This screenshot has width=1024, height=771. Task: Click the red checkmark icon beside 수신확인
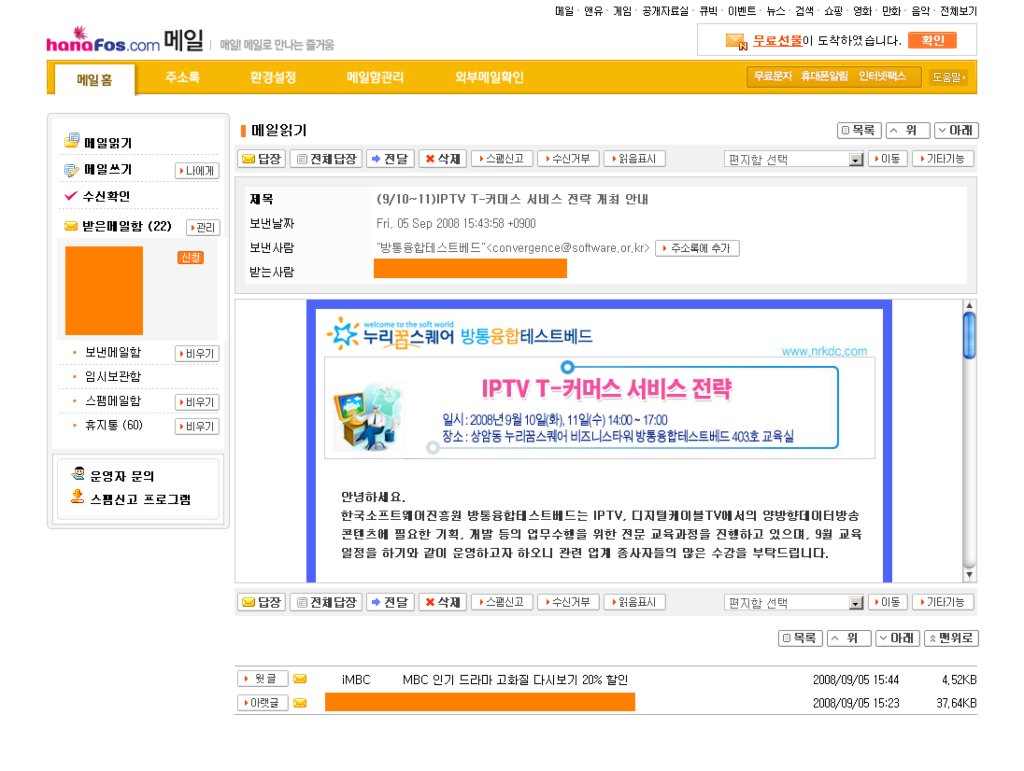pos(71,196)
